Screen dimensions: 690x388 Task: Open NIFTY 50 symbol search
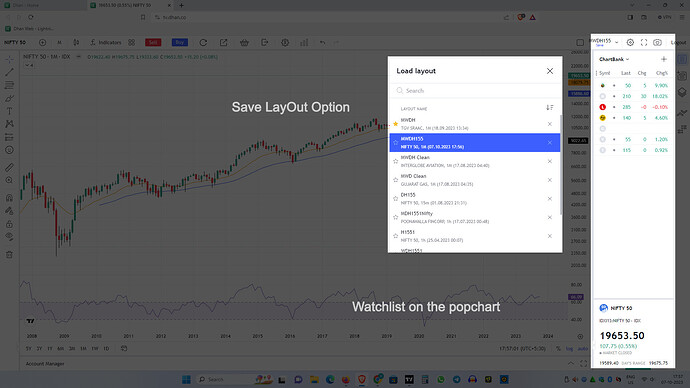click(x=15, y=43)
